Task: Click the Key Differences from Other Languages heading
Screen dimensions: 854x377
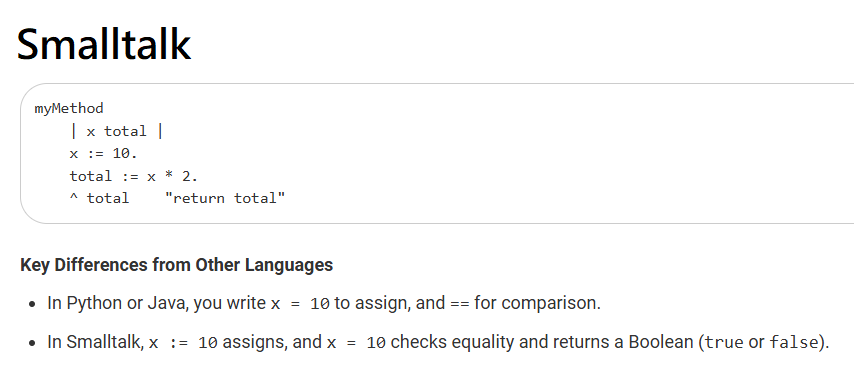Action: pos(176,265)
